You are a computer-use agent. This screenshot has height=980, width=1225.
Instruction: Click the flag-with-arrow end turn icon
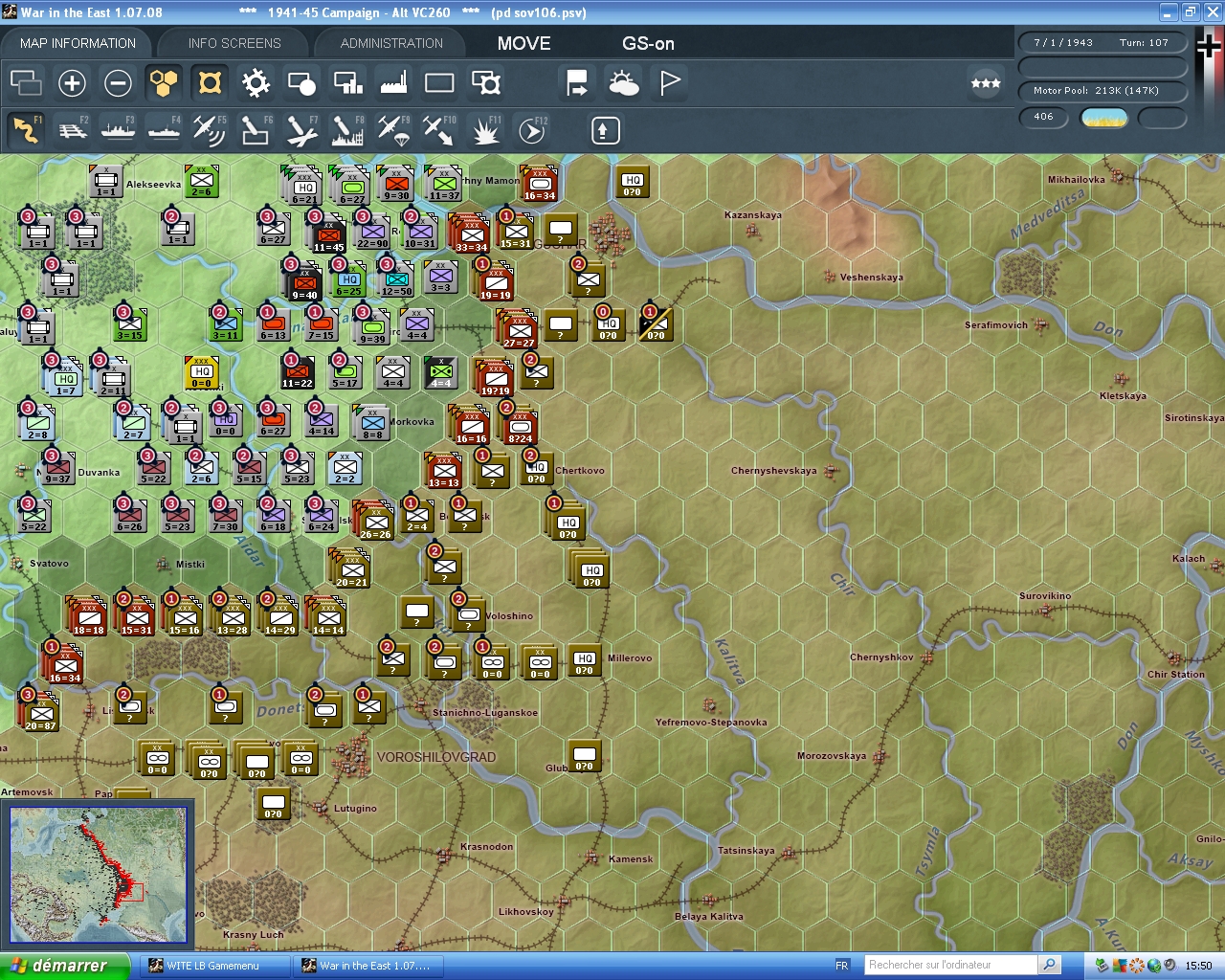coord(577,83)
